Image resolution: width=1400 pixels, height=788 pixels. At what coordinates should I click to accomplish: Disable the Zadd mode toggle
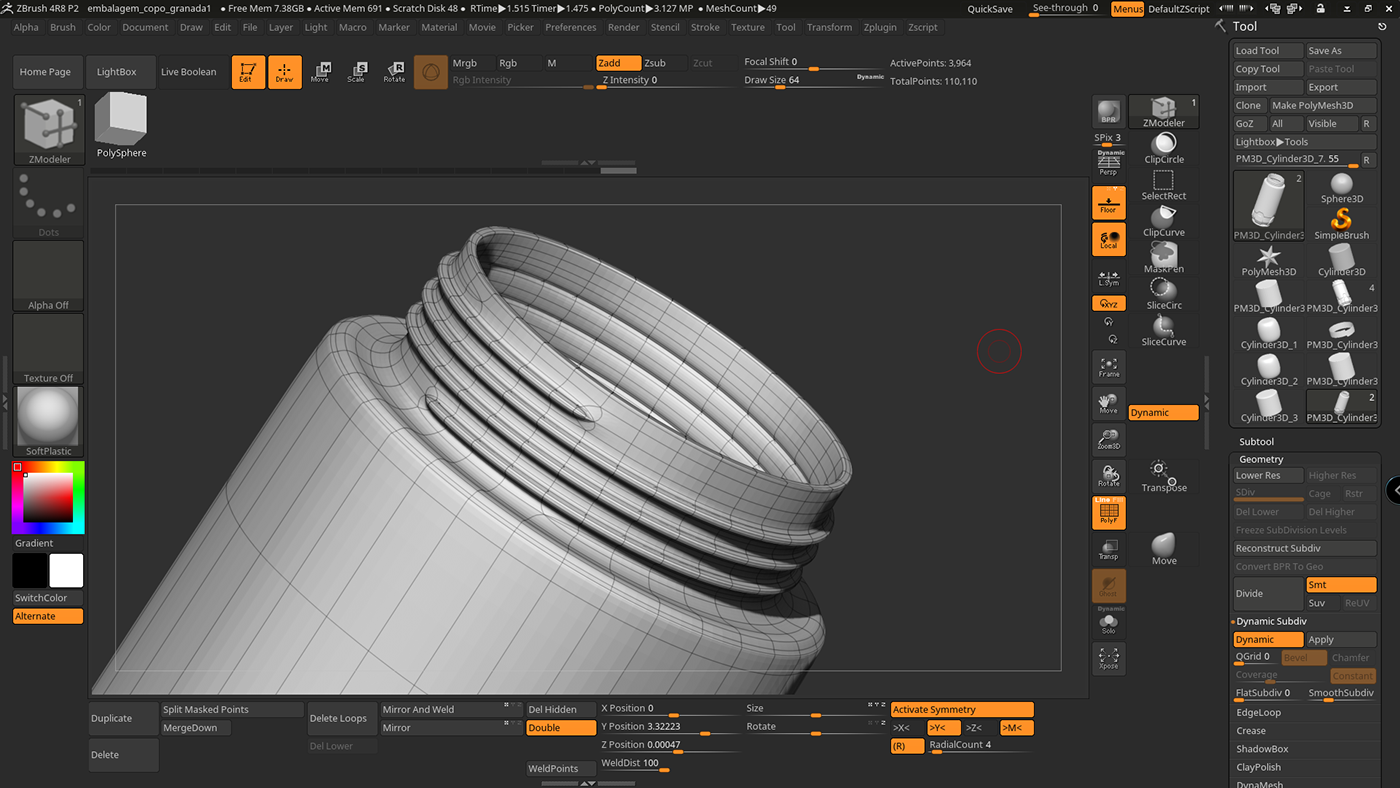618,63
